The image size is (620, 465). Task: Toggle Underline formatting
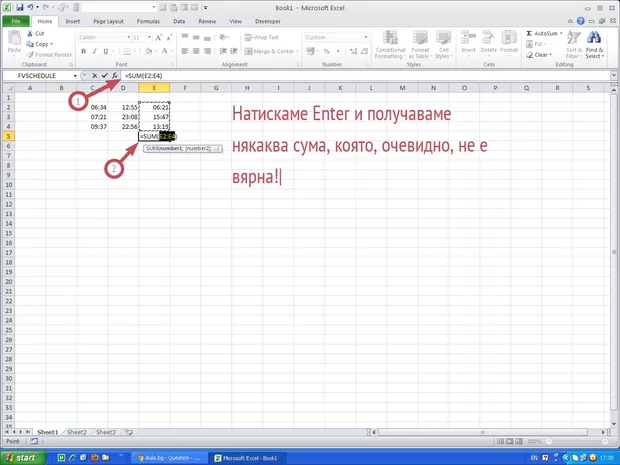coord(106,51)
